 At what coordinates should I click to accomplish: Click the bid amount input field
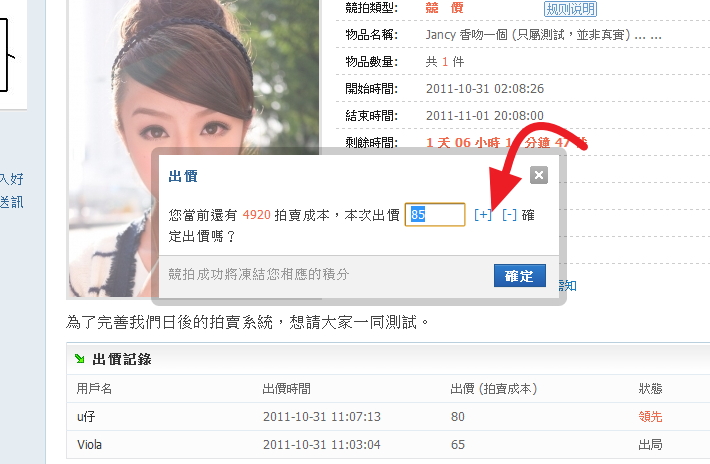435,215
